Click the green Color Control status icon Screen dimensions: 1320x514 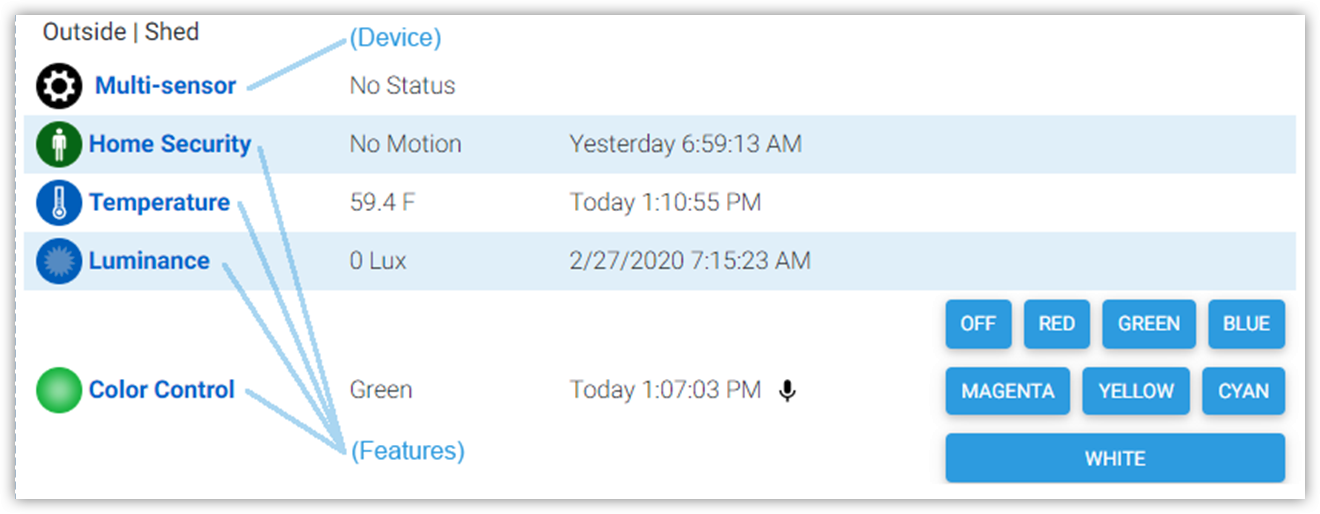59,390
